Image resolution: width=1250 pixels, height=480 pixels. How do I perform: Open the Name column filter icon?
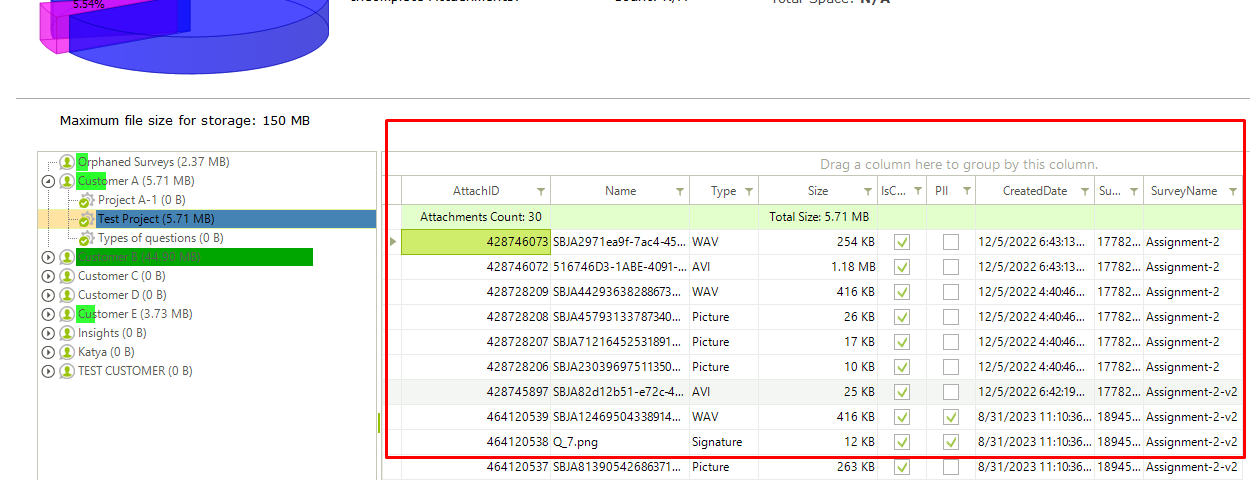(680, 191)
